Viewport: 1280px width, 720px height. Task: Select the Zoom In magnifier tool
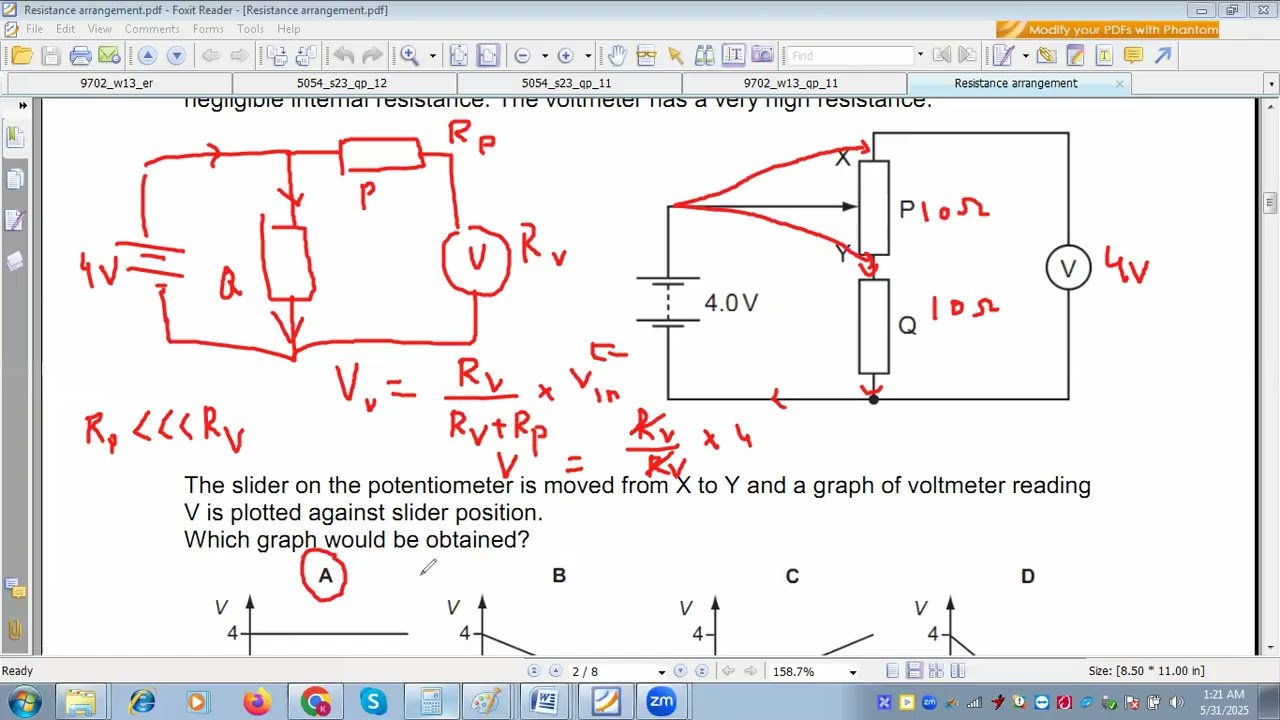coord(410,56)
